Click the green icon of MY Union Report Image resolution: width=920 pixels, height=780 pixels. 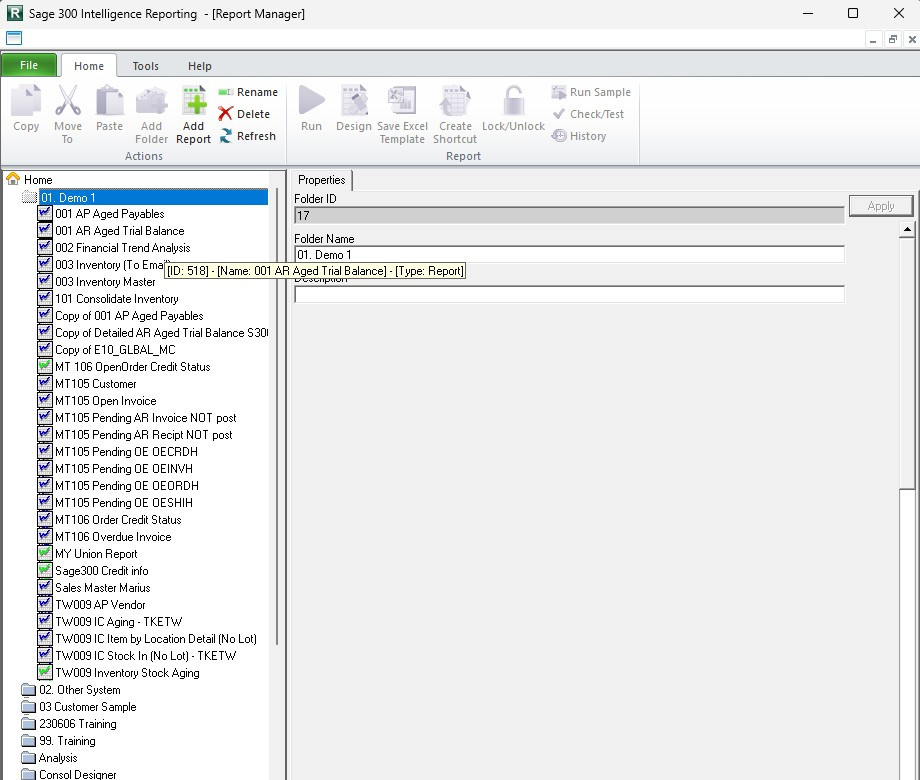(45, 553)
